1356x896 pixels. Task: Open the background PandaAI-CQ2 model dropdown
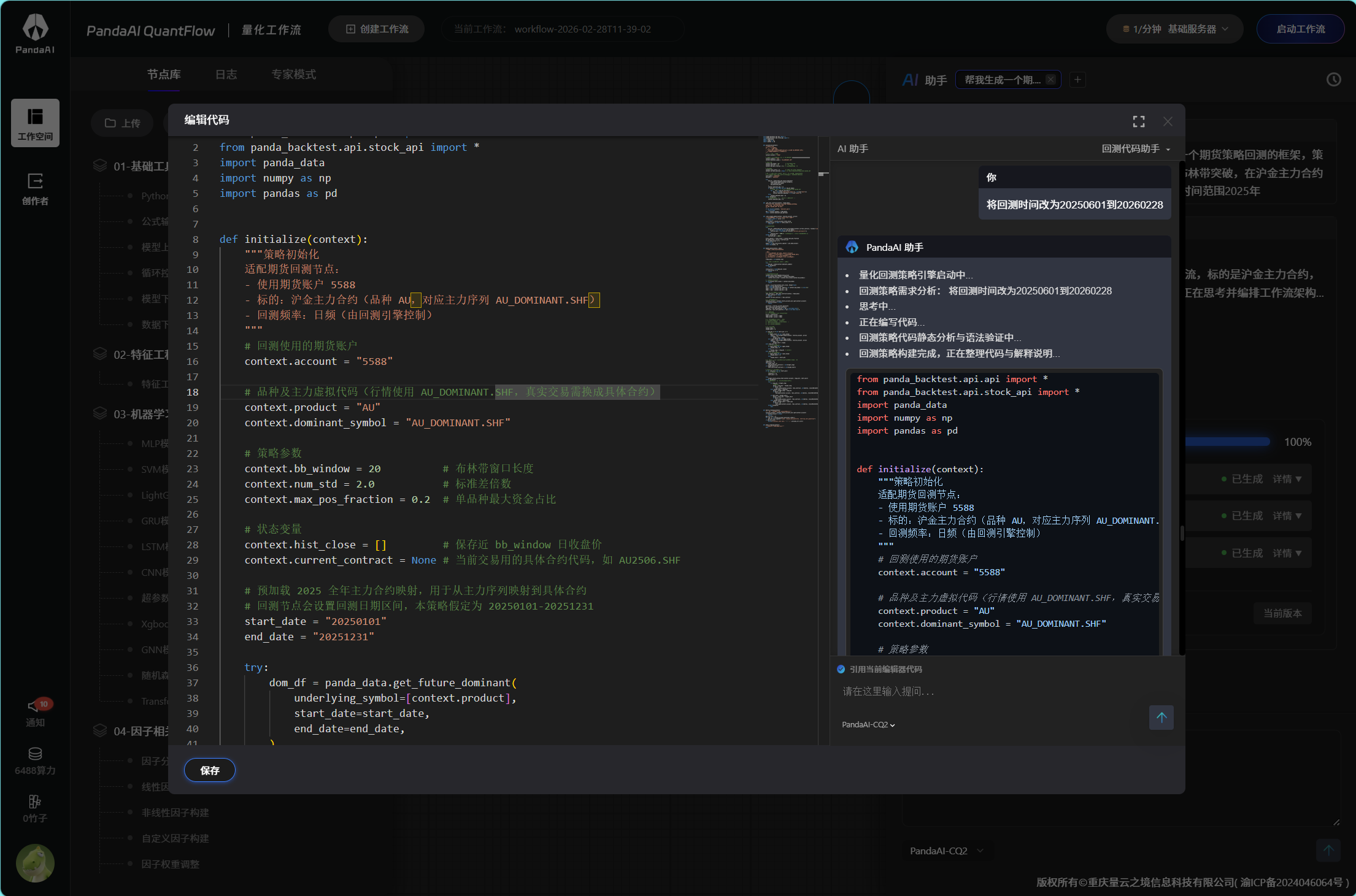pyautogui.click(x=946, y=851)
